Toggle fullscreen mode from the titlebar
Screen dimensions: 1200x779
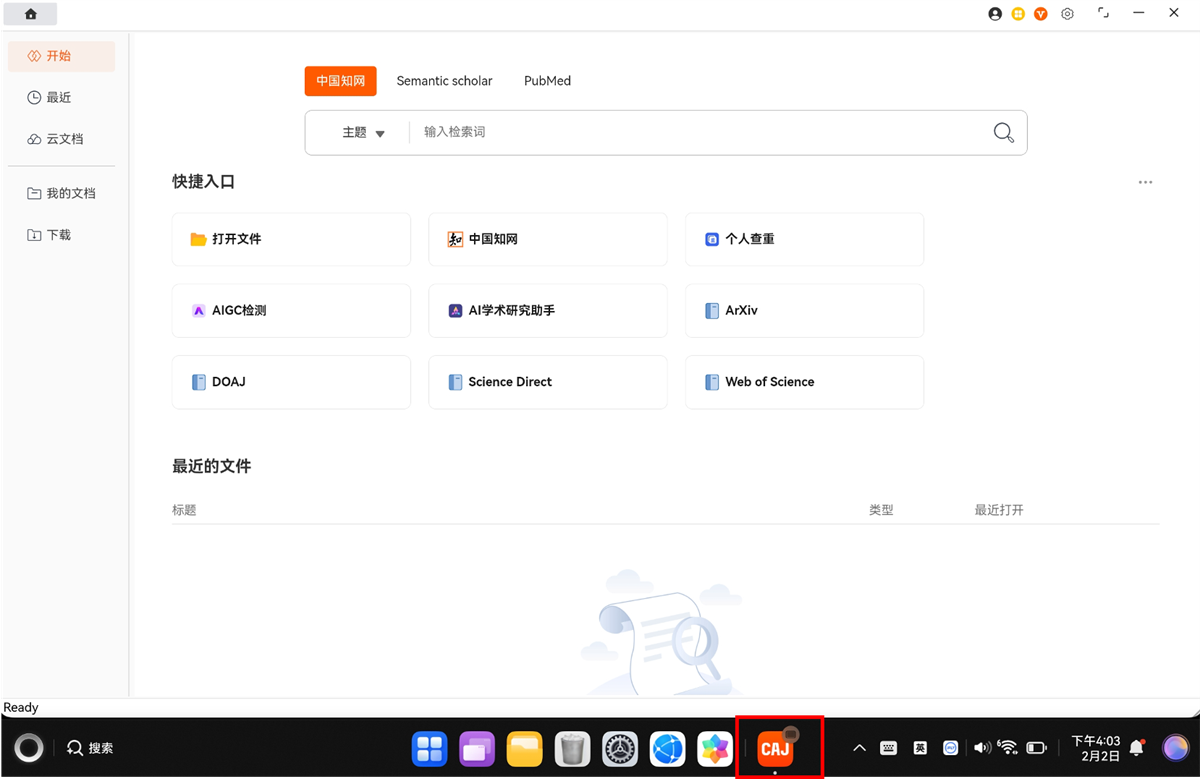pos(1104,13)
